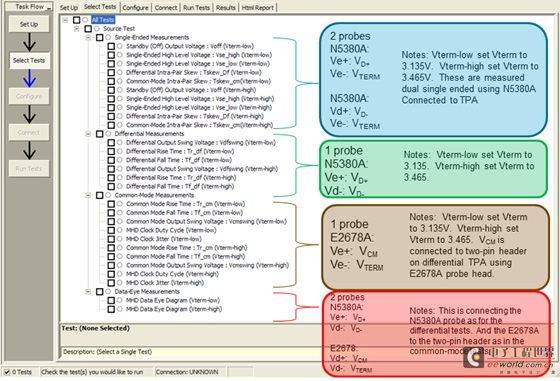Check Standby (Off) Output Voltage Vterm-low
560x381 pixels.
coord(111,46)
